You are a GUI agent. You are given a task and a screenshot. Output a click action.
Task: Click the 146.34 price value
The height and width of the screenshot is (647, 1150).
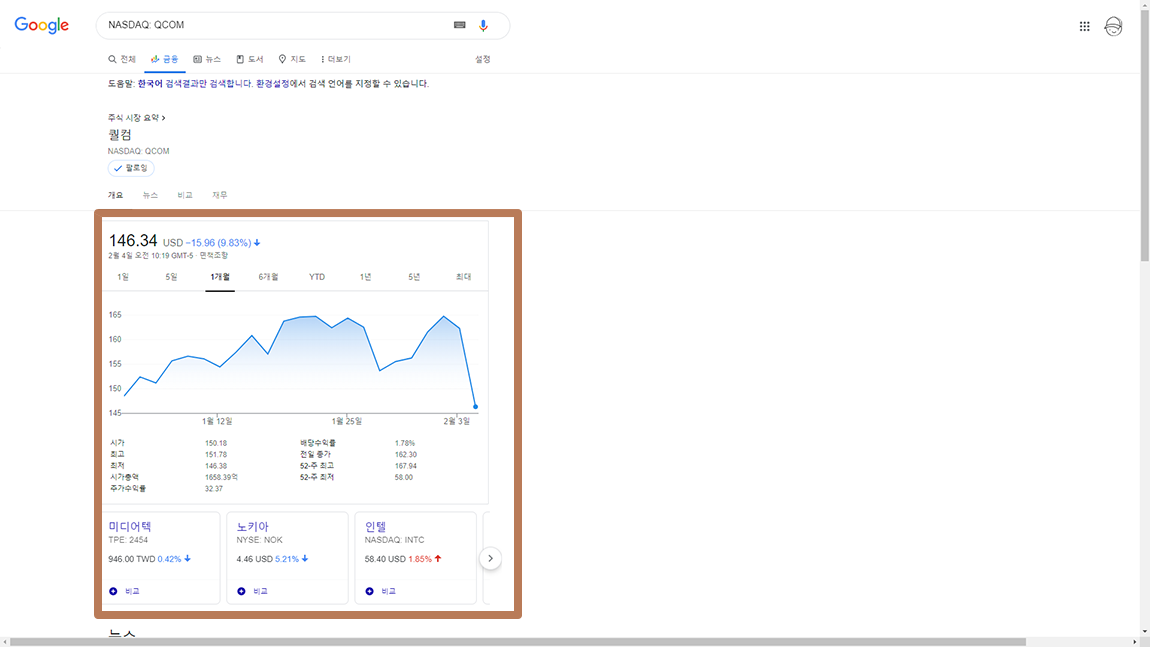[133, 241]
